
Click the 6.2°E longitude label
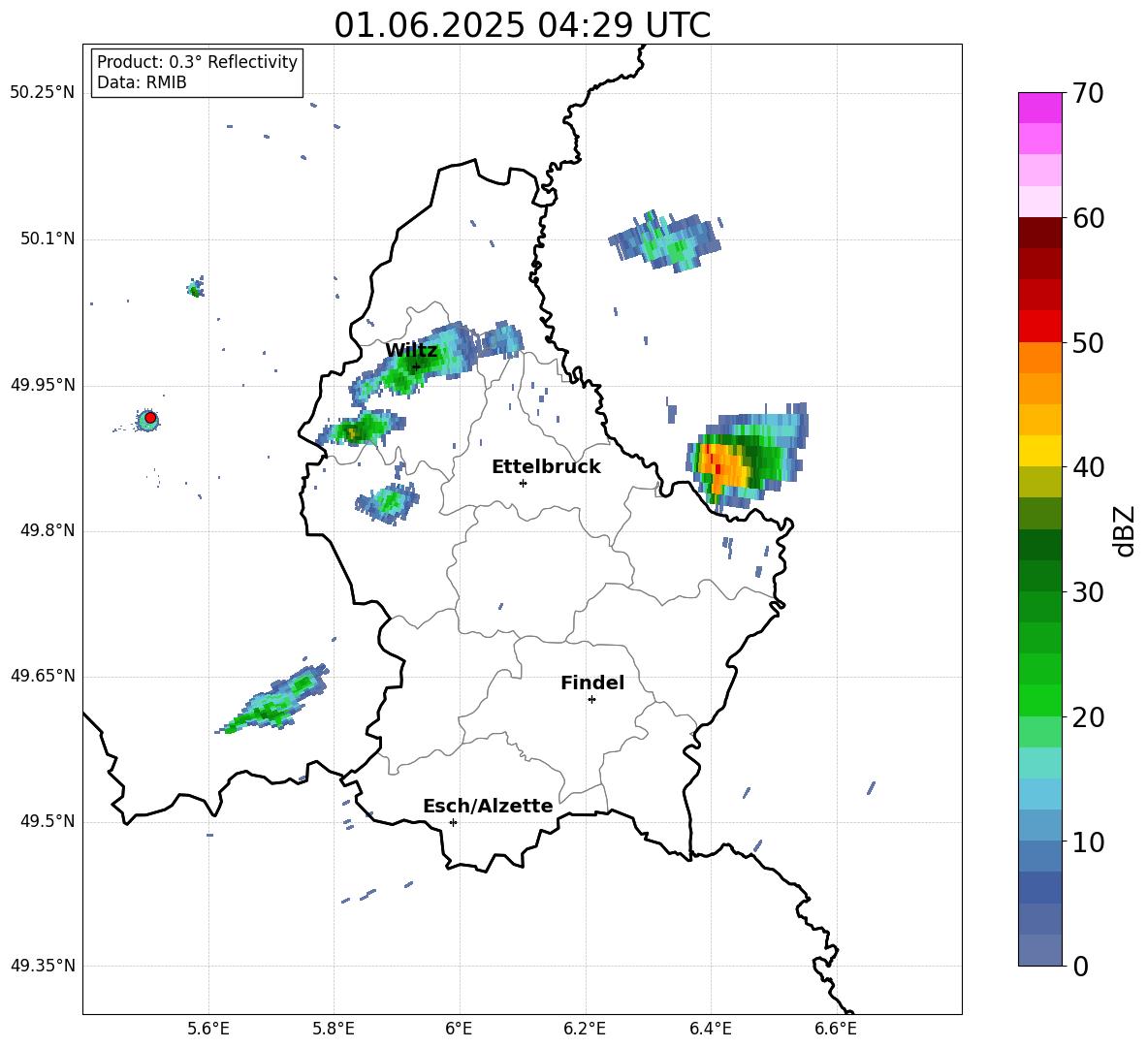[x=585, y=1029]
